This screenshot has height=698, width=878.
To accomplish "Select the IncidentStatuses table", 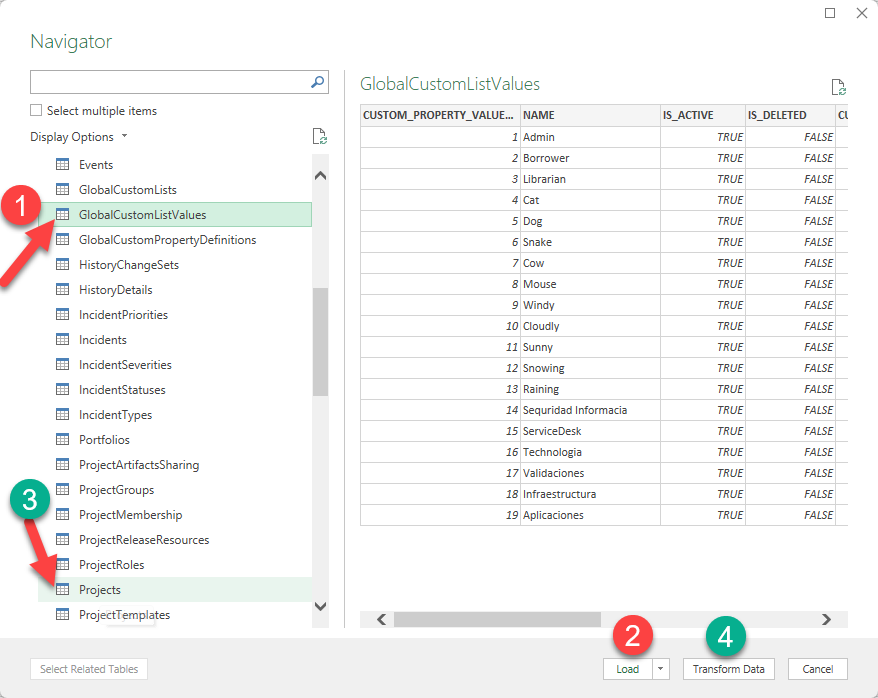I will [x=122, y=390].
